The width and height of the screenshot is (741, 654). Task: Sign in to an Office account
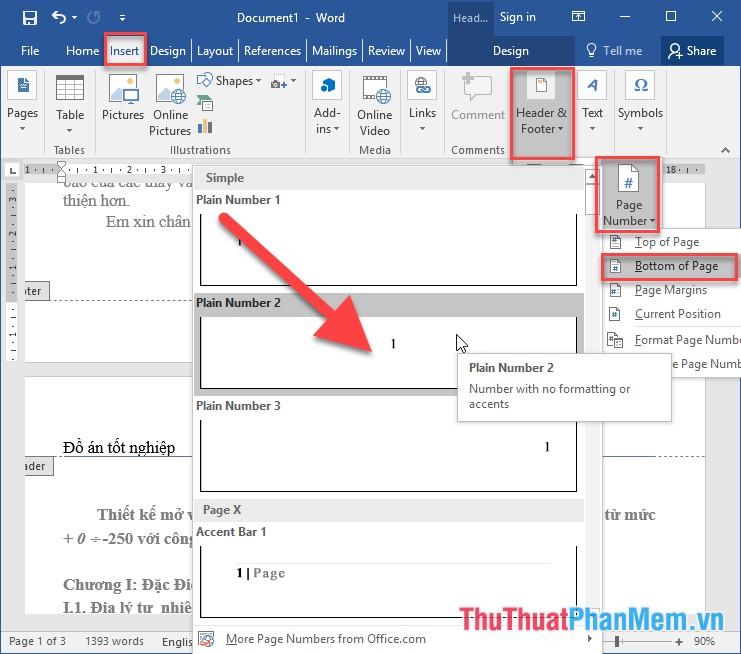click(x=517, y=17)
